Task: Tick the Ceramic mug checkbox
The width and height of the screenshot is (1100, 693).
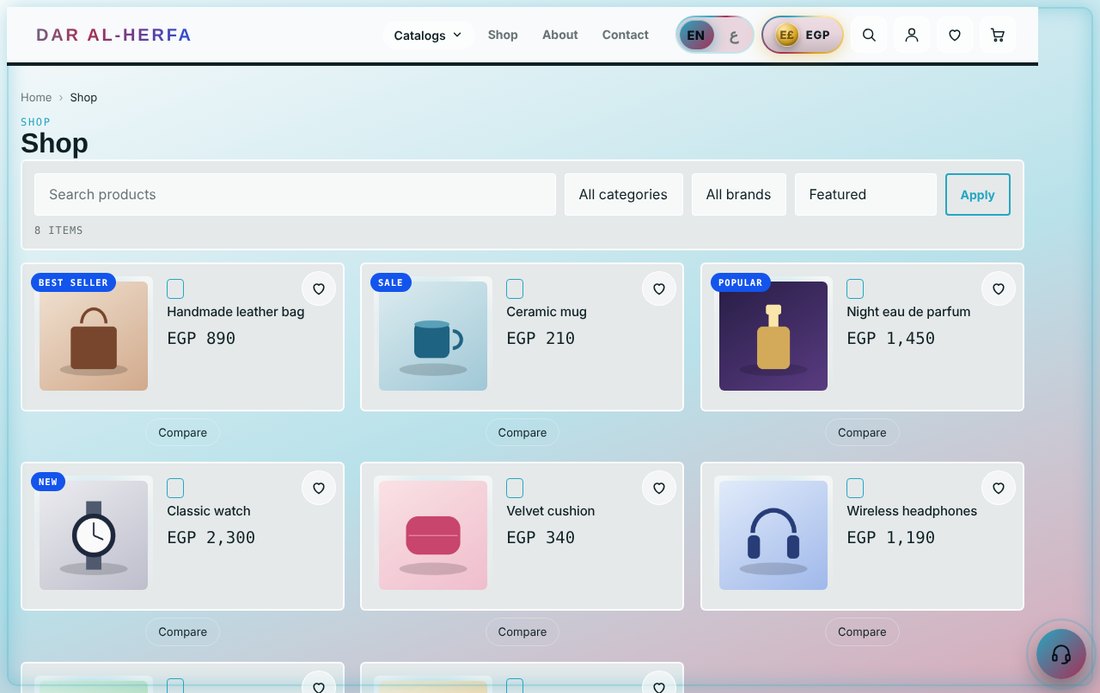Action: [515, 288]
